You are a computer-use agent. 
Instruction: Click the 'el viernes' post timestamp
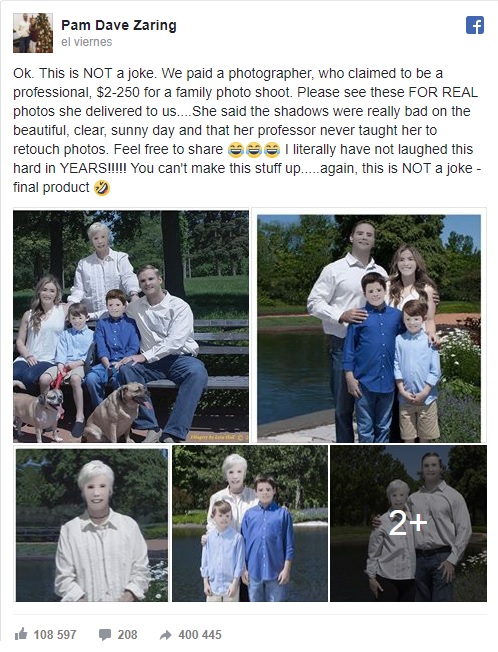coord(86,42)
